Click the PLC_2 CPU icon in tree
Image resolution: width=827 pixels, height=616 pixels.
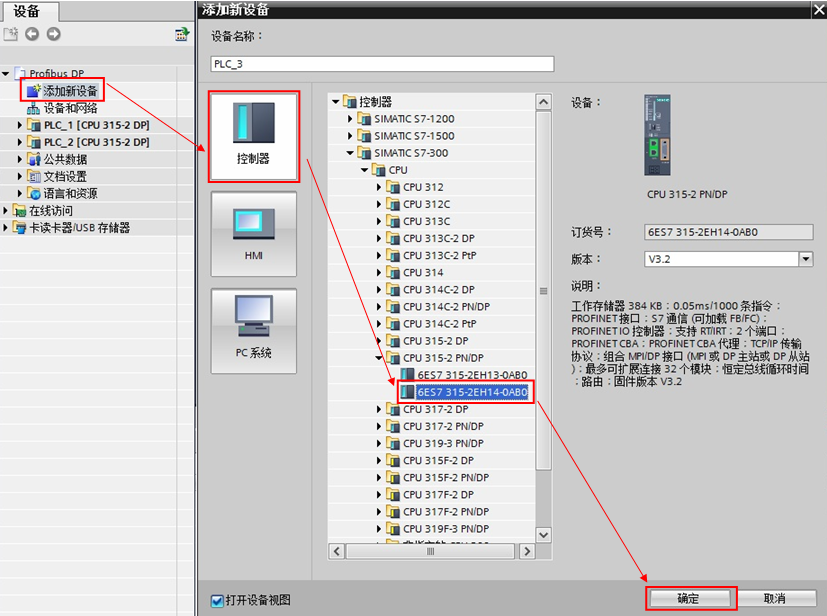(x=34, y=142)
